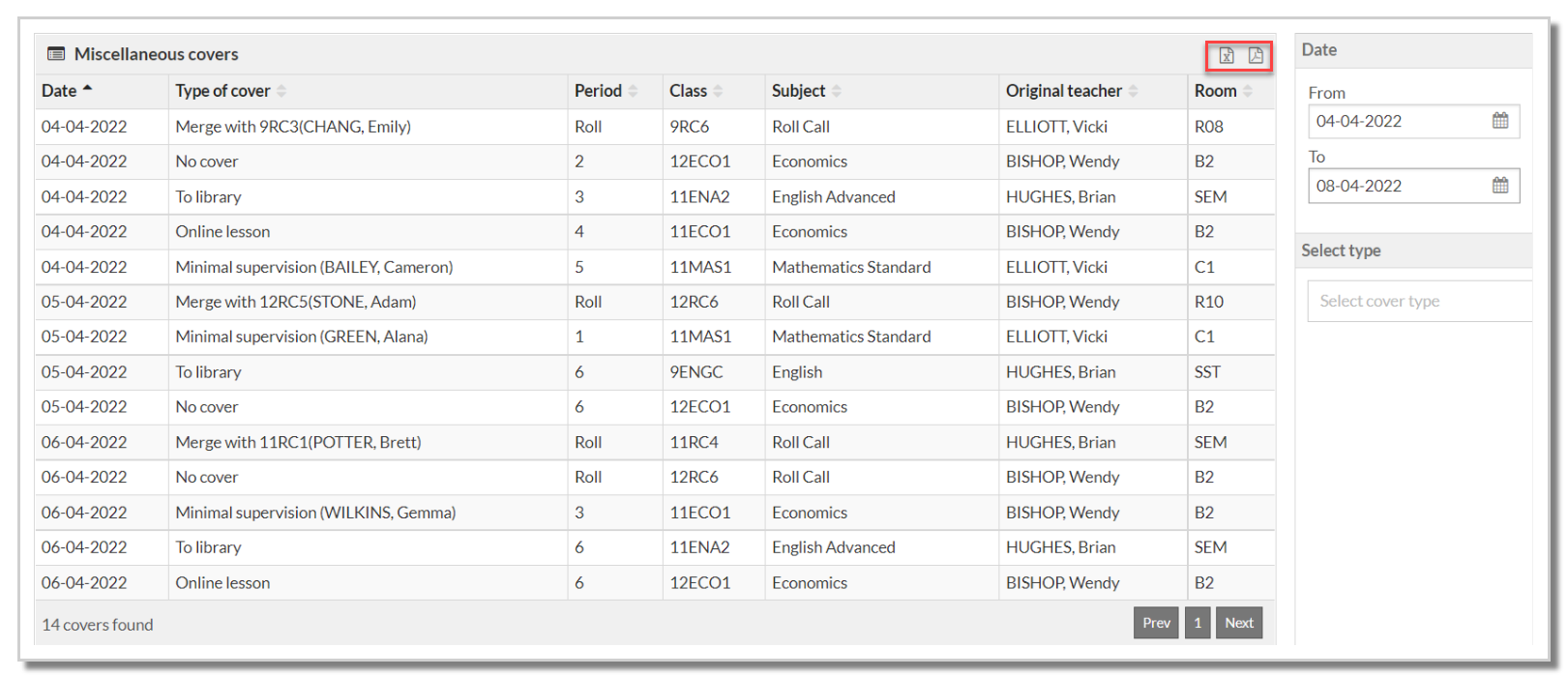
Task: Sort table by Original teacher column
Action: click(x=1133, y=91)
